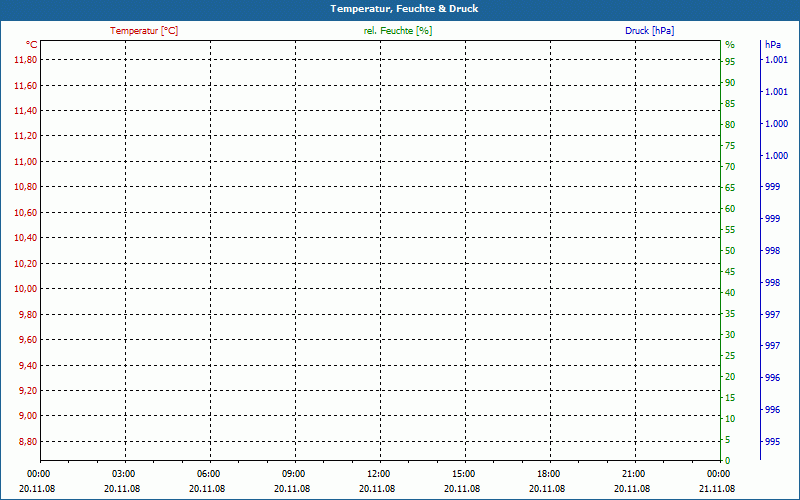Click humidity axis value 90

730,83
